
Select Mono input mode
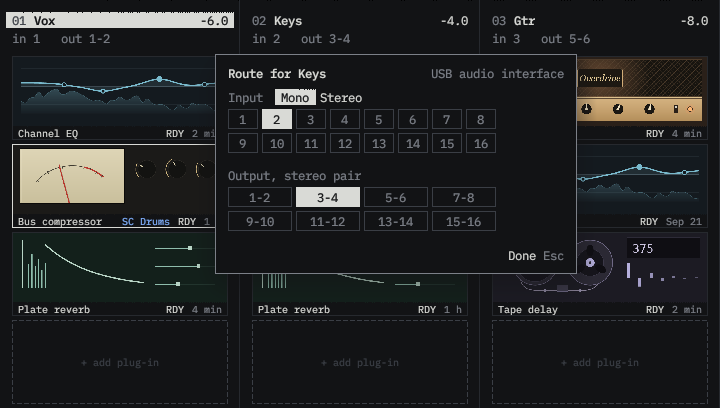295,98
